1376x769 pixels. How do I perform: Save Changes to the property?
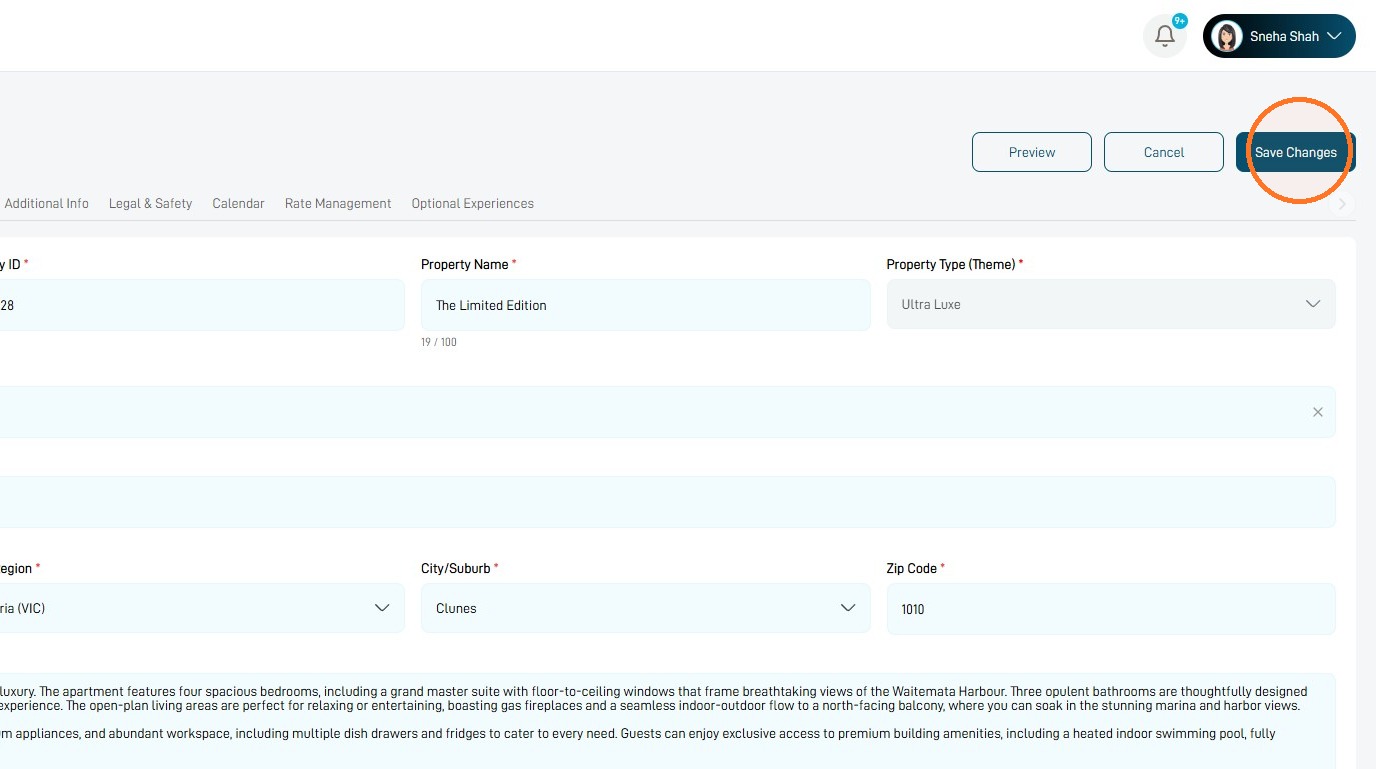tap(1296, 152)
